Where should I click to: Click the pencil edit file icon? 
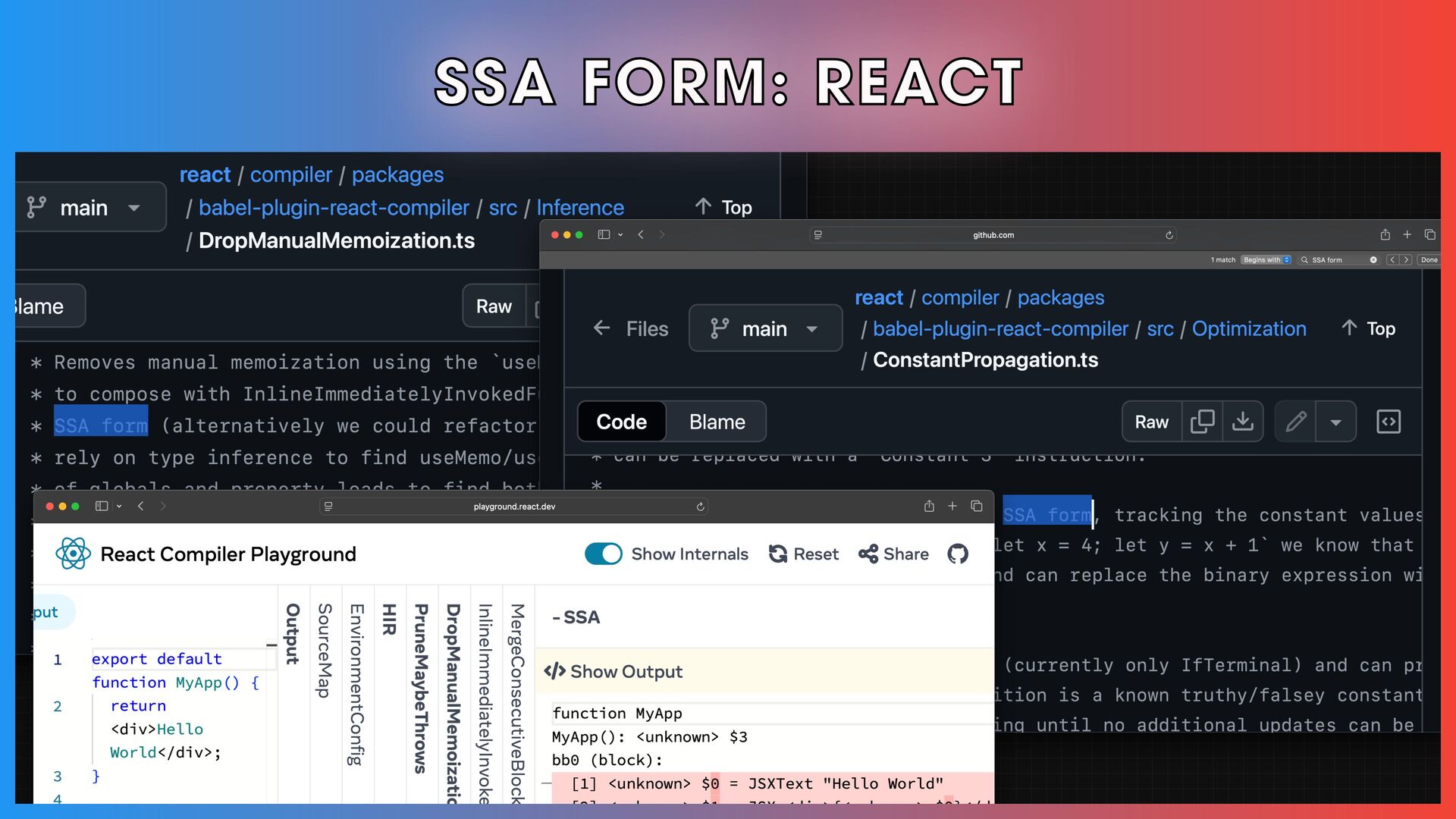(1296, 422)
